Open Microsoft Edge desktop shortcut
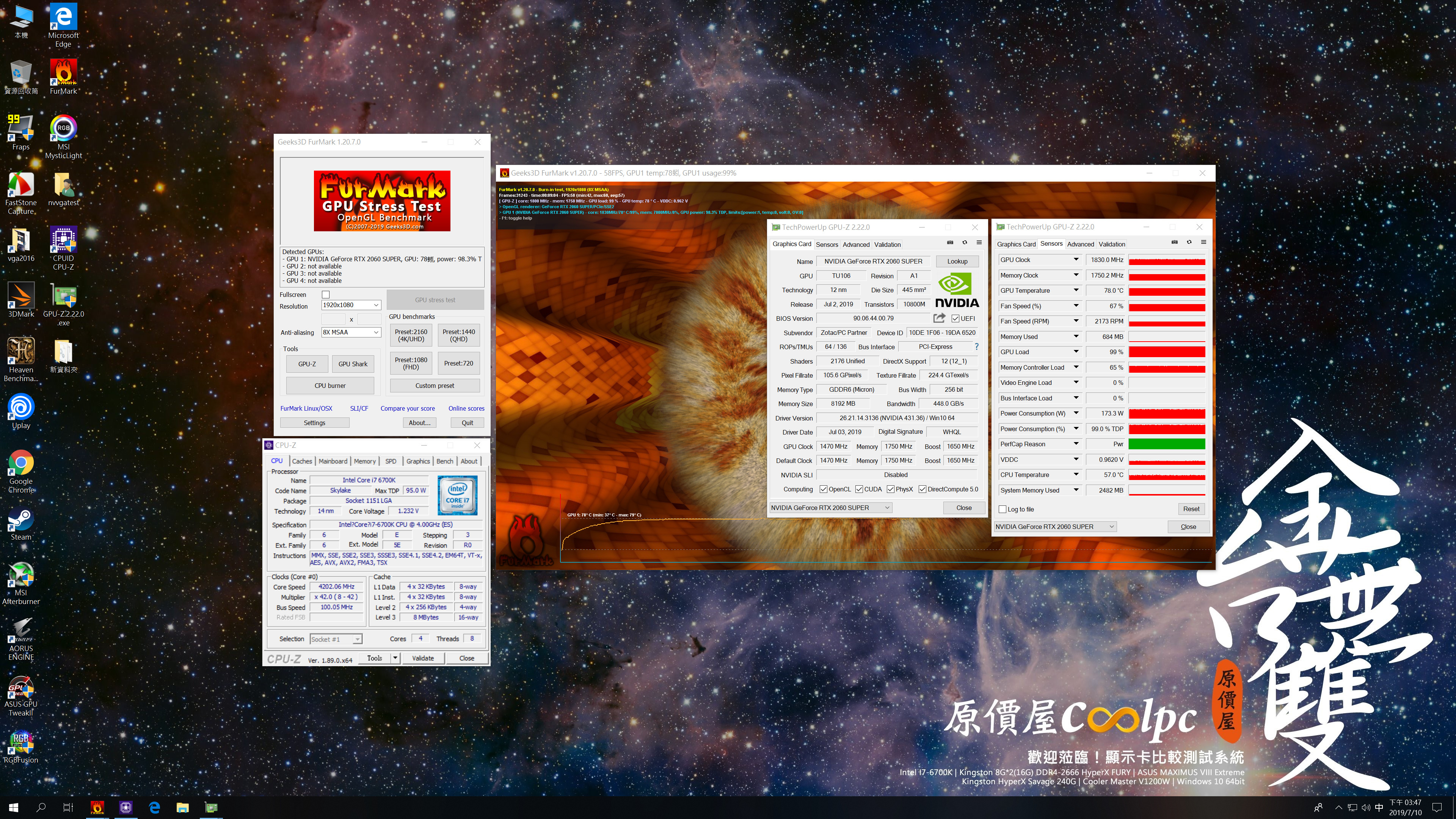 click(63, 25)
